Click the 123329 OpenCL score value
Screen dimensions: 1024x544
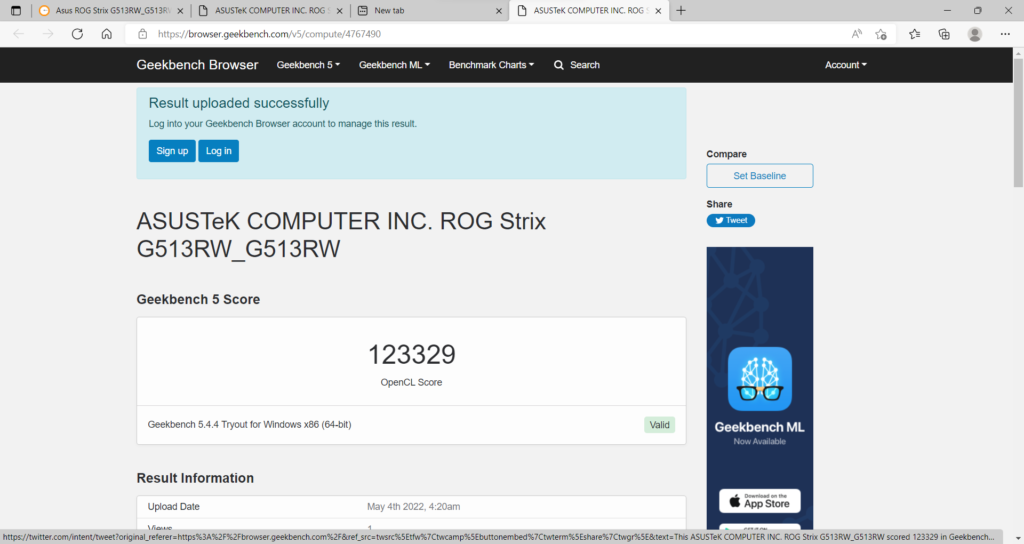pyautogui.click(x=411, y=355)
